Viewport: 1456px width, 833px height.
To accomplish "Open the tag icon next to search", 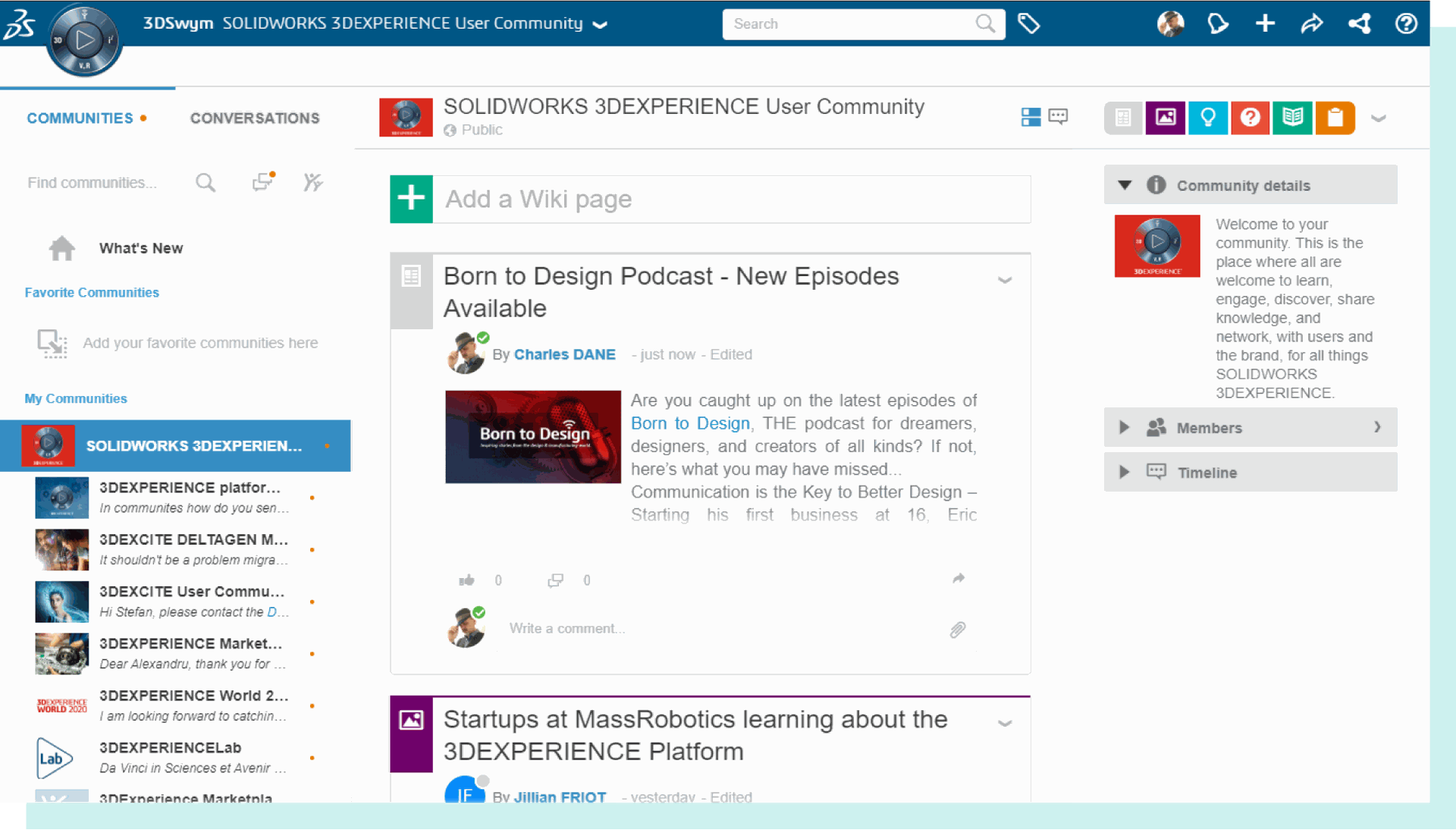I will 1028,24.
